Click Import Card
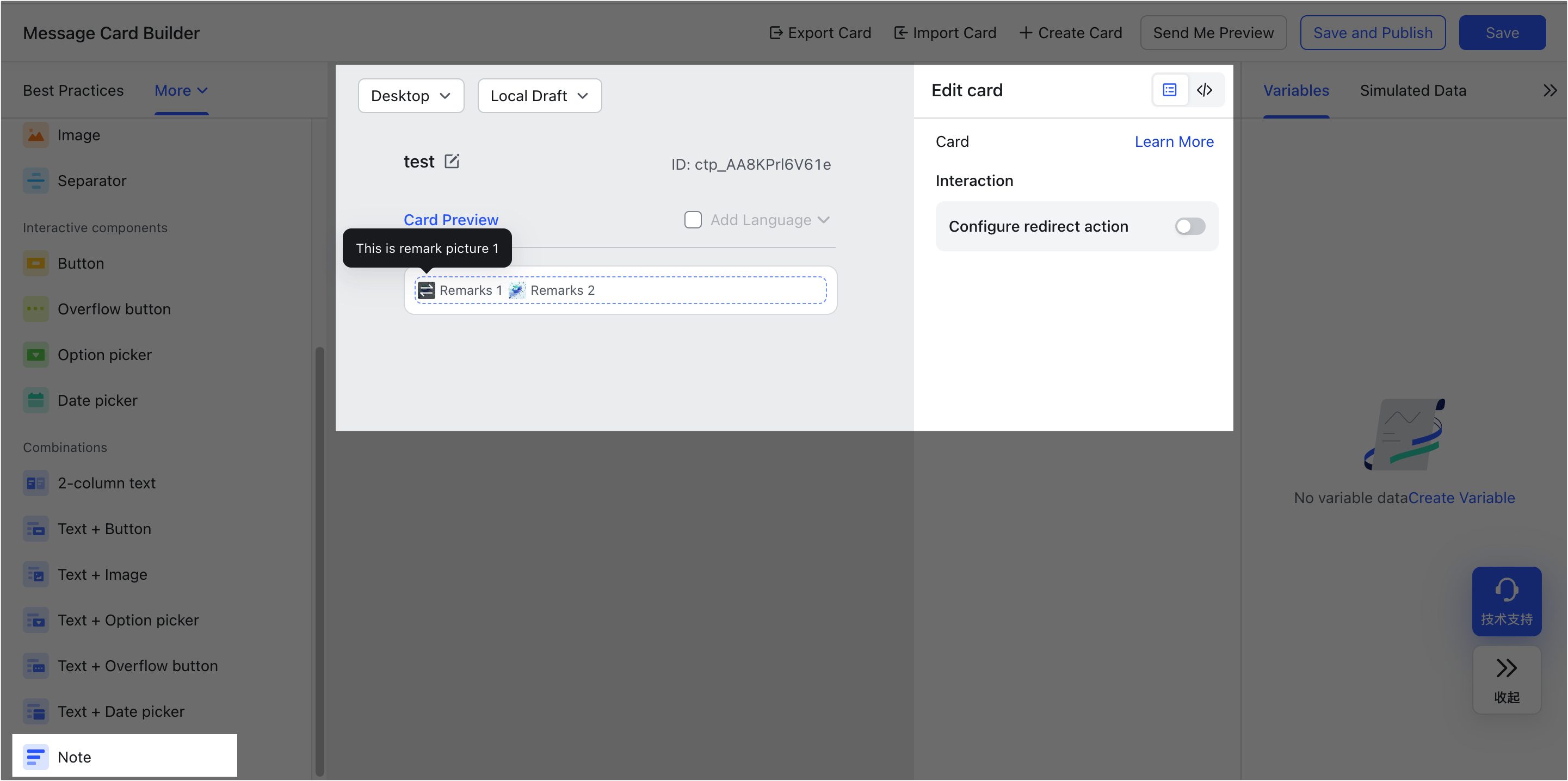The height and width of the screenshot is (781, 1568). 944,33
